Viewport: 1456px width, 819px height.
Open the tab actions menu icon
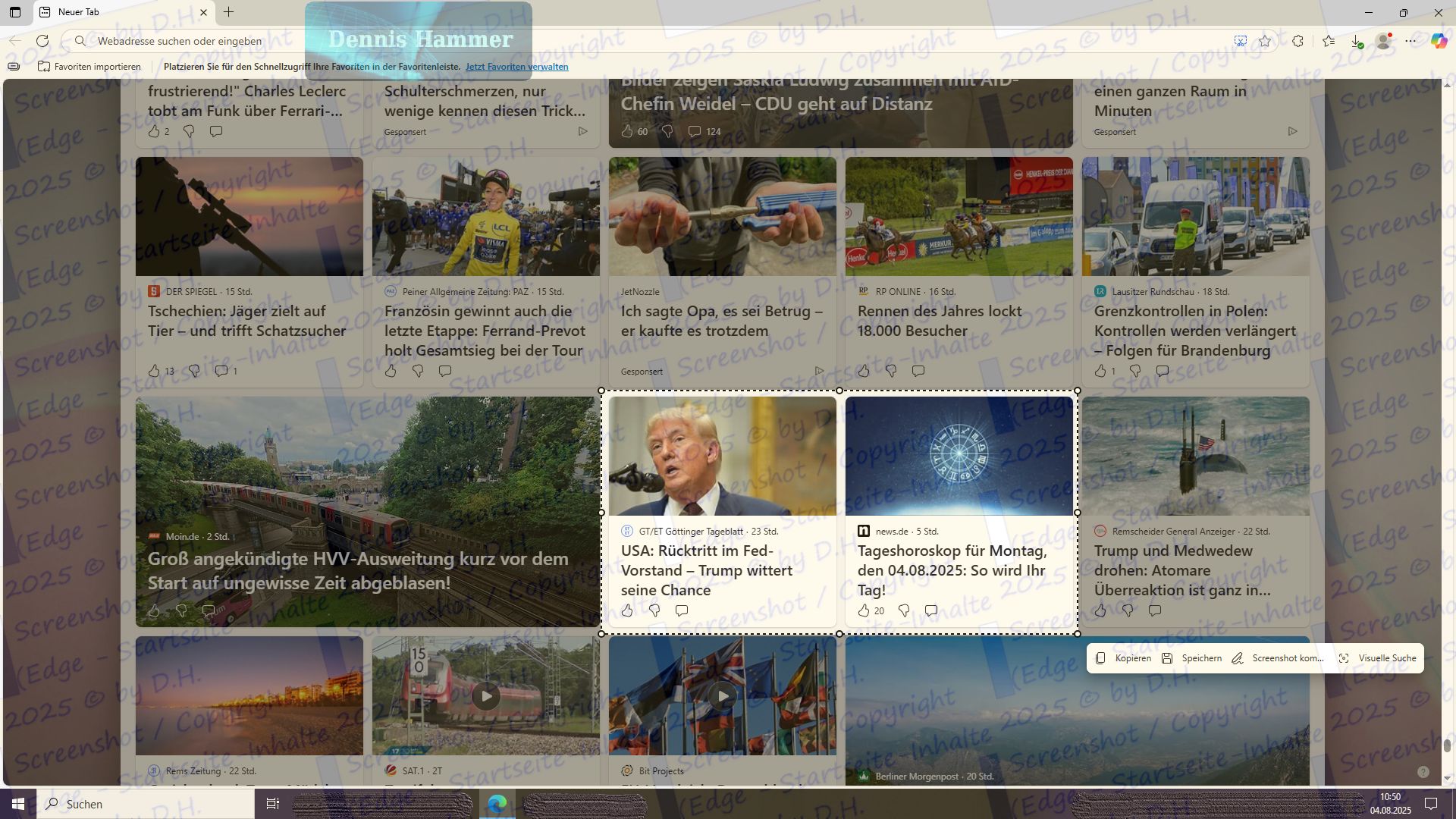15,12
